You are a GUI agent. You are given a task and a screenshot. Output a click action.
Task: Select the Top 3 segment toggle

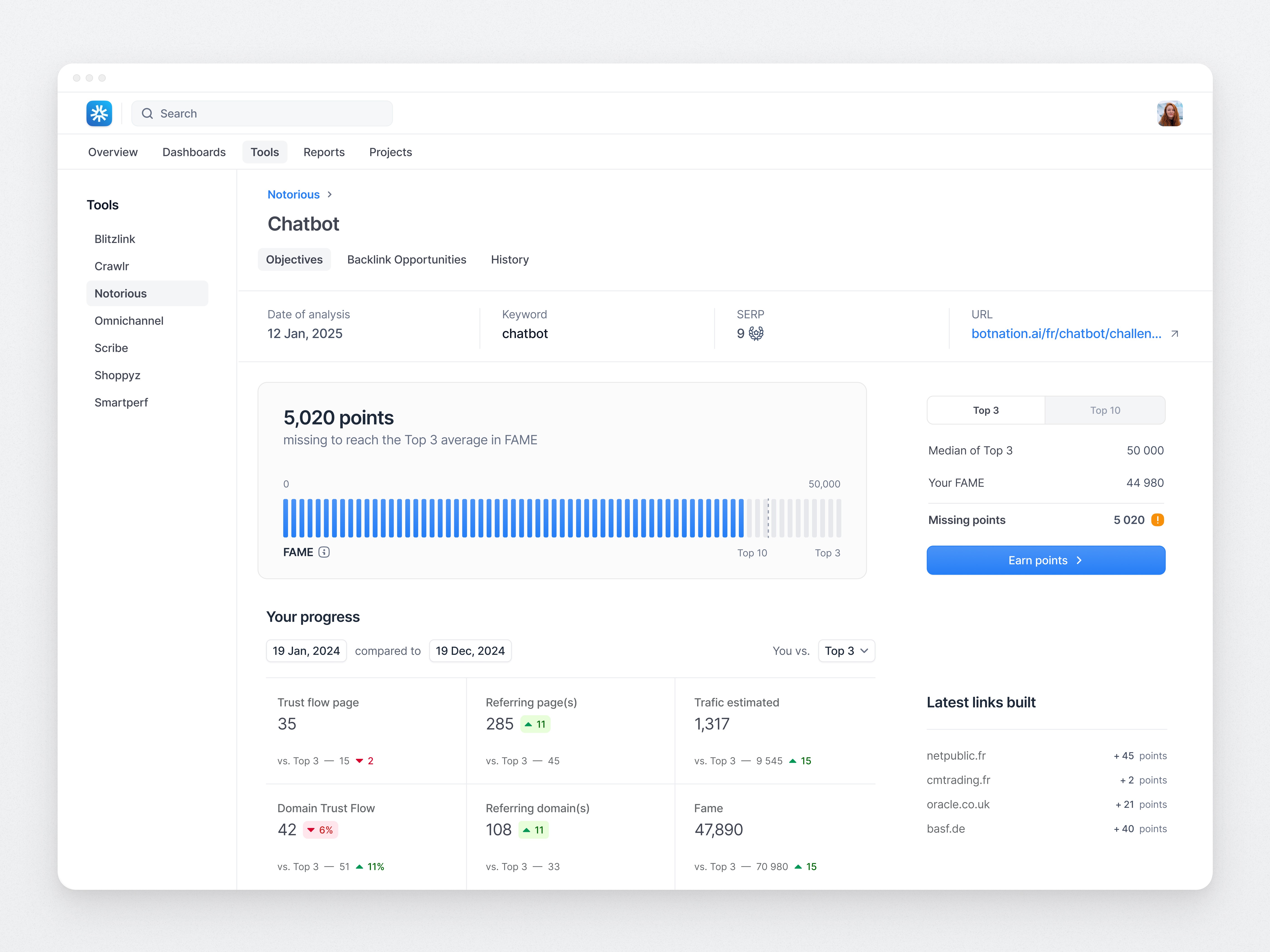pos(986,410)
